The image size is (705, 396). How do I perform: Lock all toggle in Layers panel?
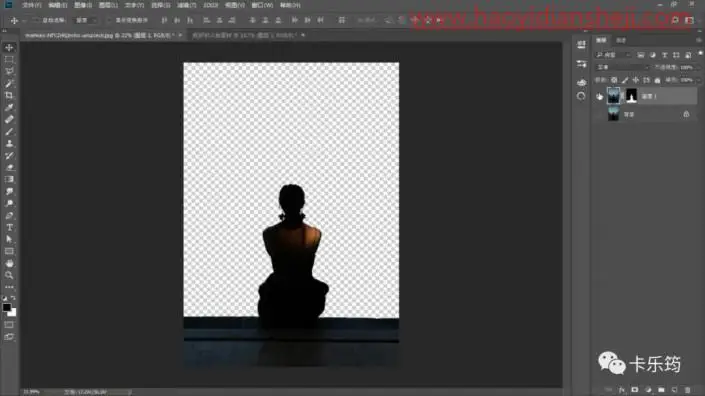pos(657,80)
